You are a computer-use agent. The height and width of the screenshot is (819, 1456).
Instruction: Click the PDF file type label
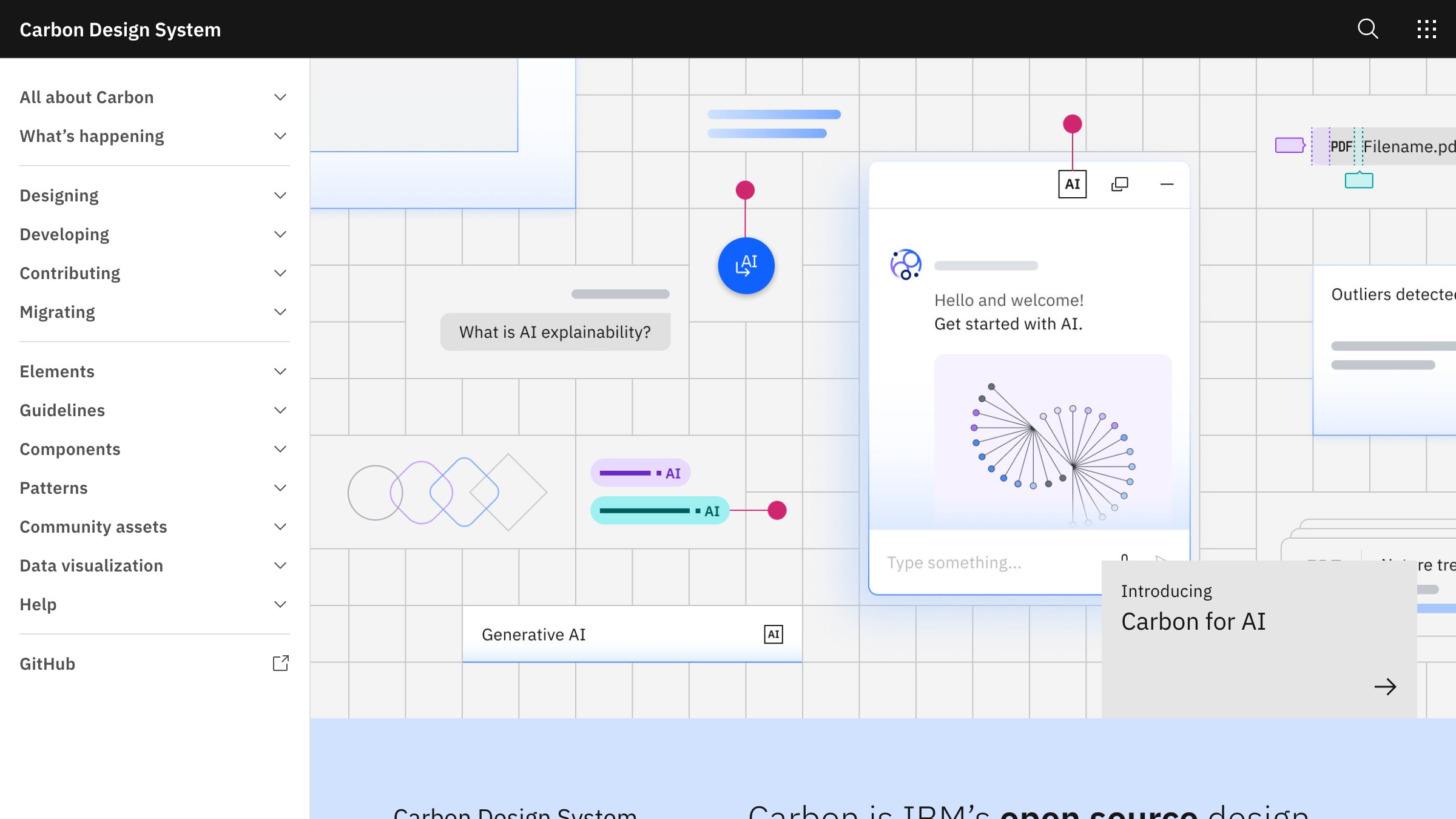tap(1341, 146)
